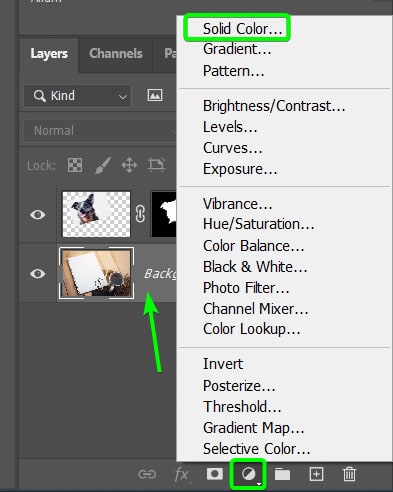
Task: Open the Kind filter dropdown
Action: pyautogui.click(x=77, y=96)
